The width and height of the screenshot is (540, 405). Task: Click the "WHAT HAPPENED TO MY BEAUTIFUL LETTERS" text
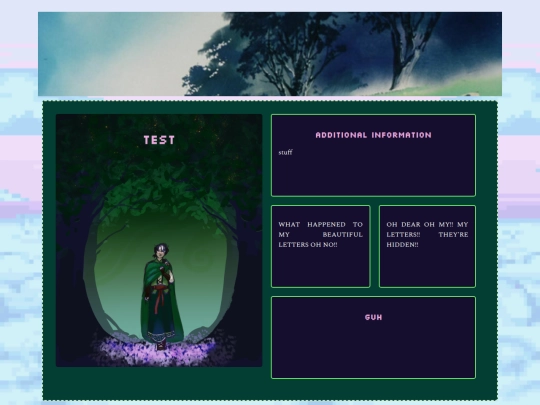click(320, 235)
